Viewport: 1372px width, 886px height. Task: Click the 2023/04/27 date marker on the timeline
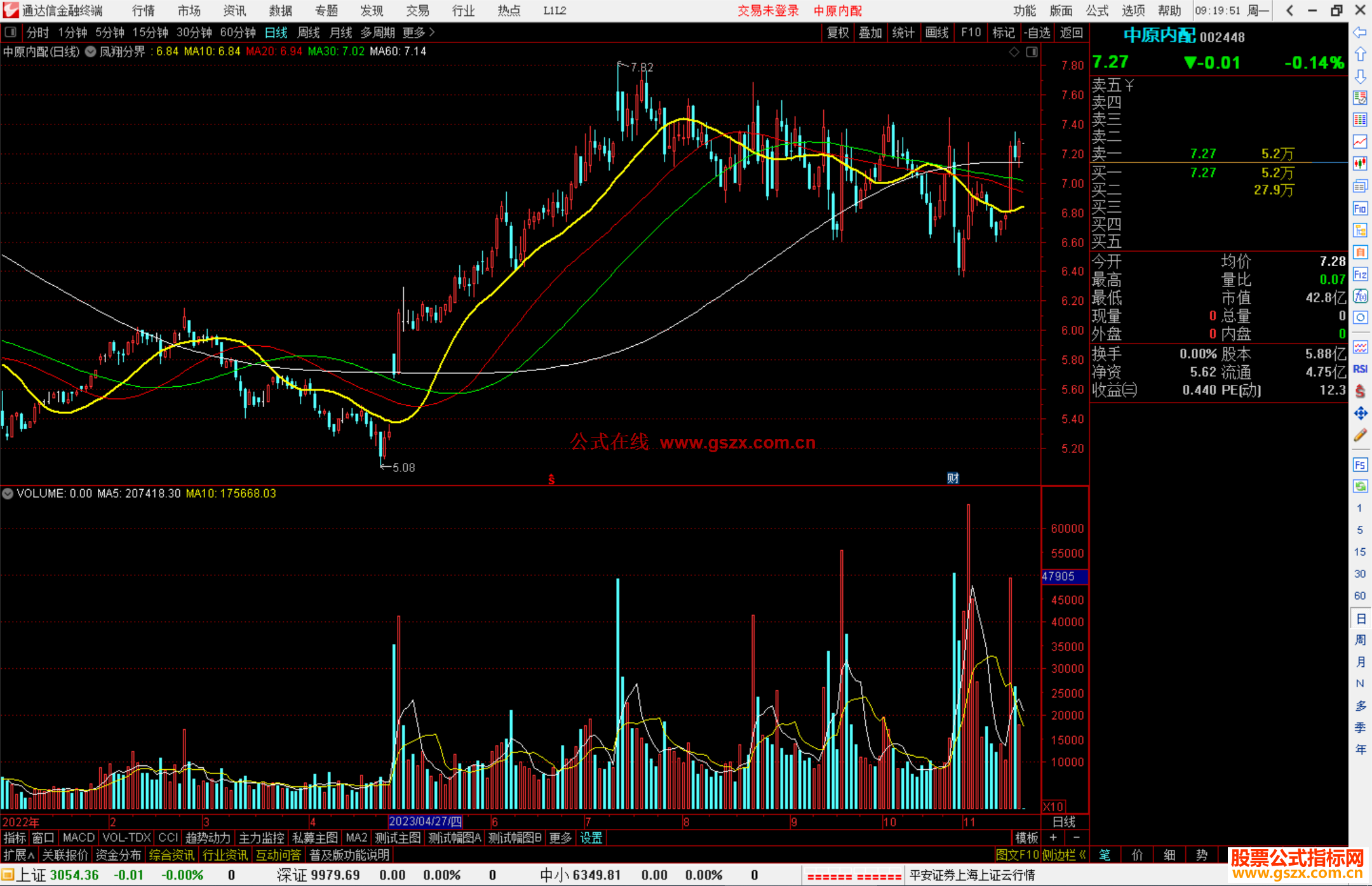point(425,821)
